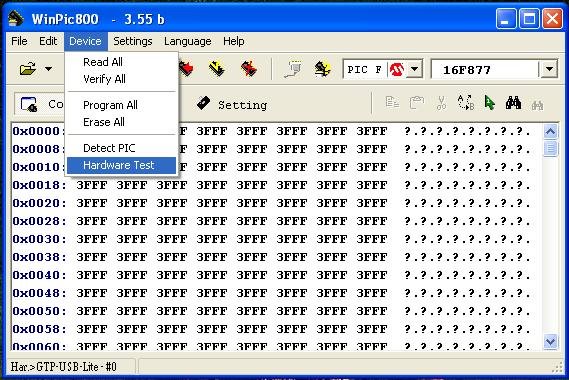
Task: Click the scrollbar down arrow
Action: coord(550,341)
